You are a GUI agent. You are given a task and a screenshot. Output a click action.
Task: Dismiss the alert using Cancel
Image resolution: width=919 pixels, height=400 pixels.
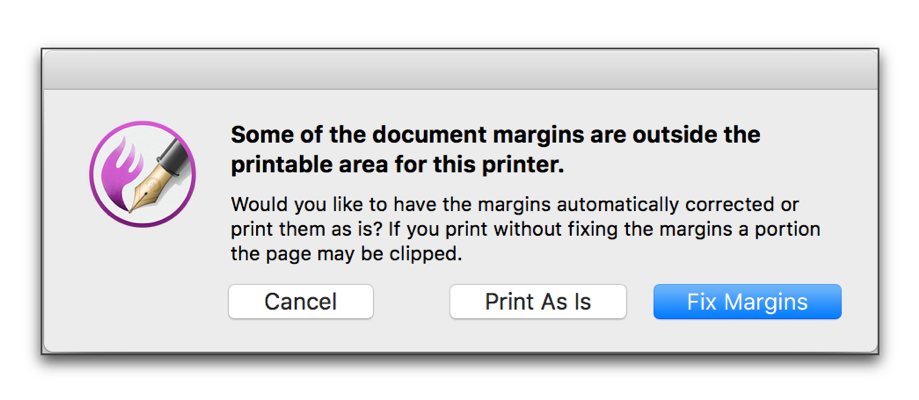(x=301, y=301)
